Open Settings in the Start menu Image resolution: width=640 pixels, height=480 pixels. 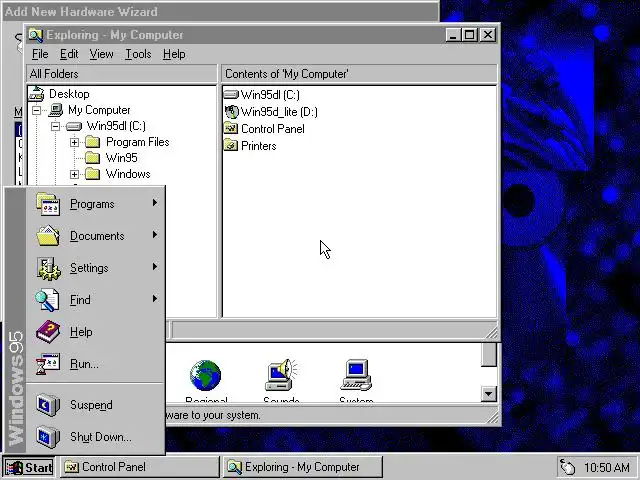[x=96, y=268]
